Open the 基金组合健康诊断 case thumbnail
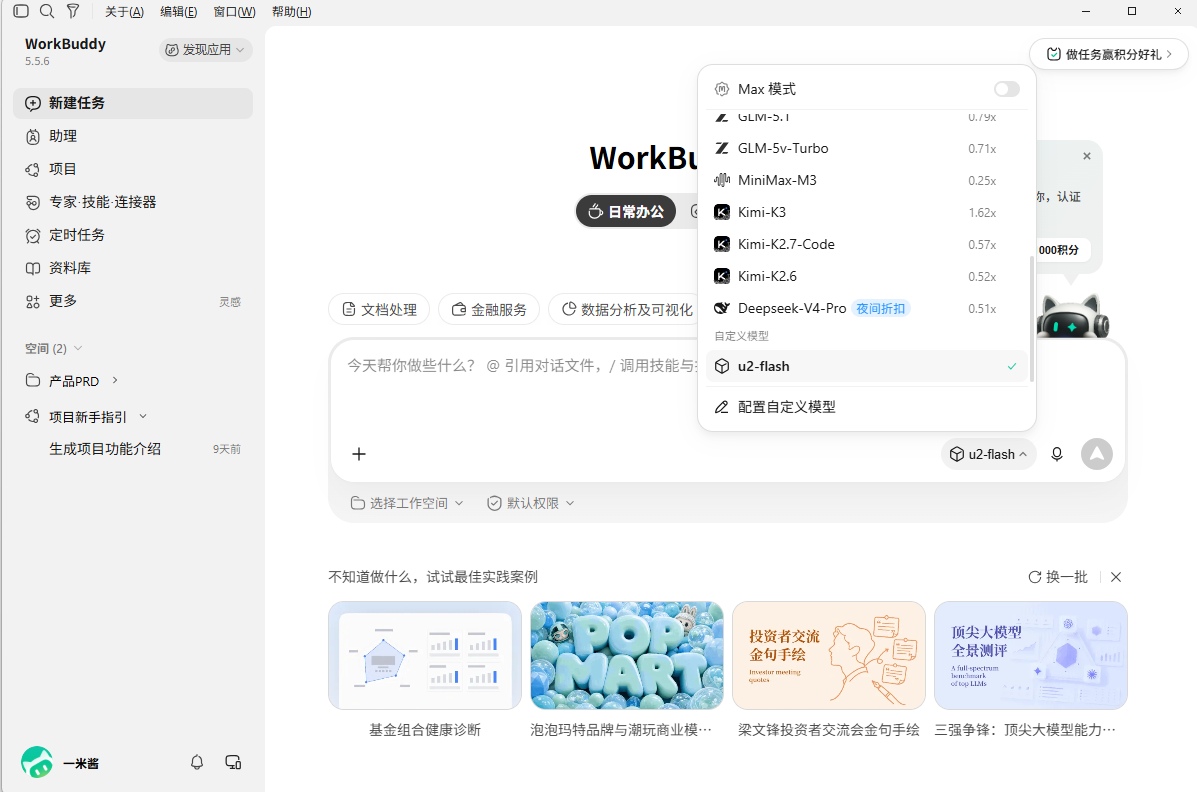This screenshot has width=1197, height=792. pos(425,655)
